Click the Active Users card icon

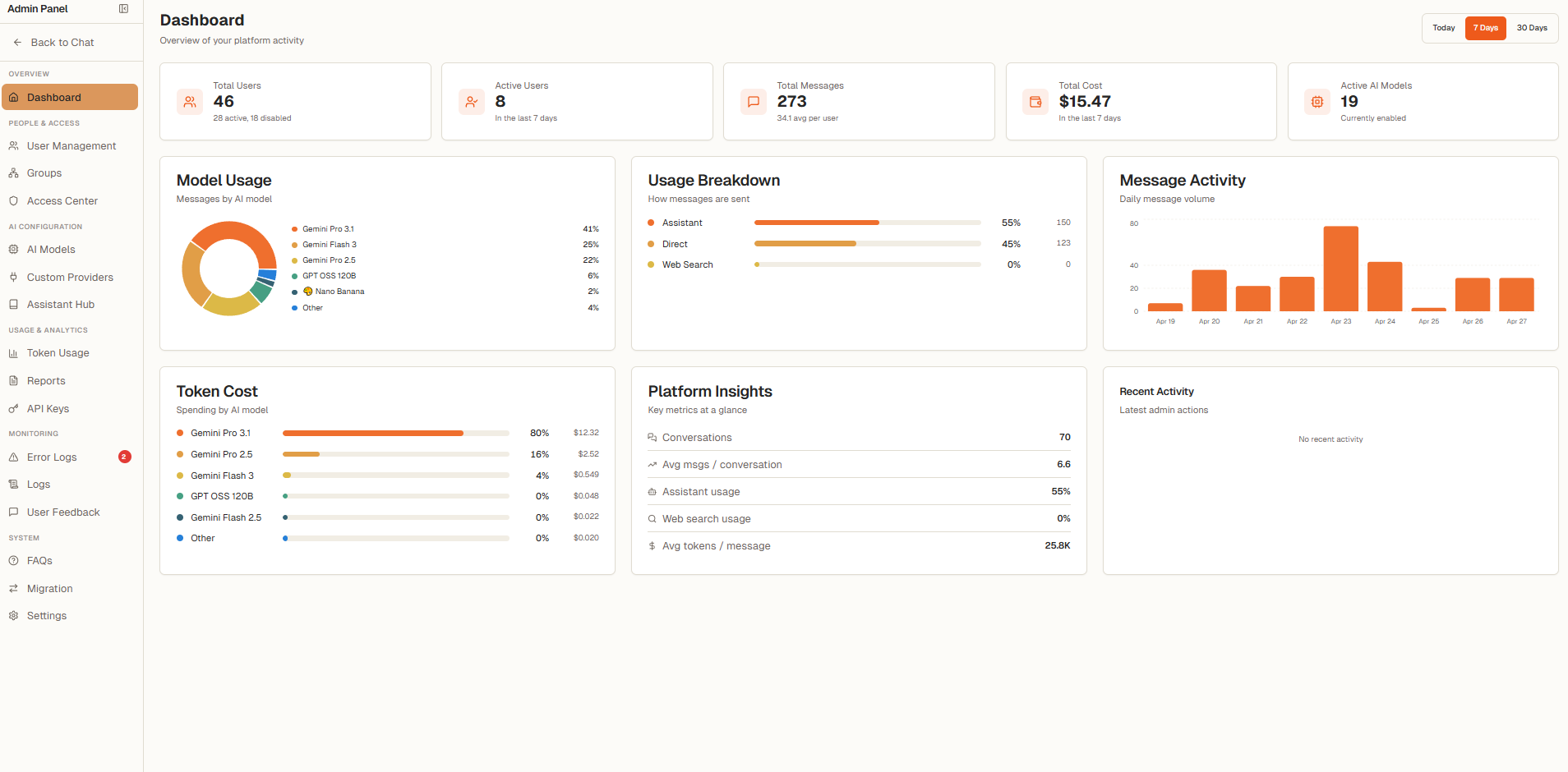coord(472,102)
